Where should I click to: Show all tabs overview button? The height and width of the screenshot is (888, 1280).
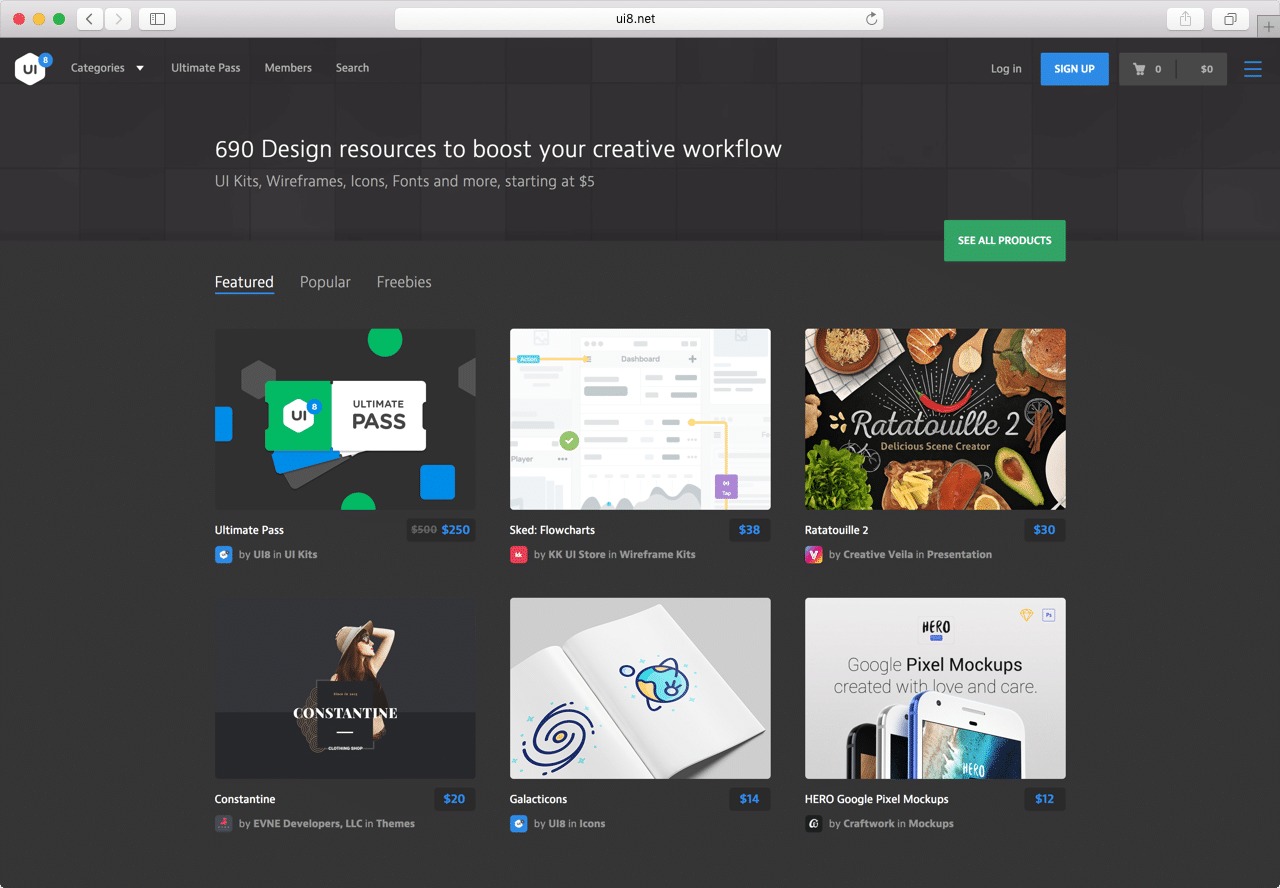point(1230,19)
